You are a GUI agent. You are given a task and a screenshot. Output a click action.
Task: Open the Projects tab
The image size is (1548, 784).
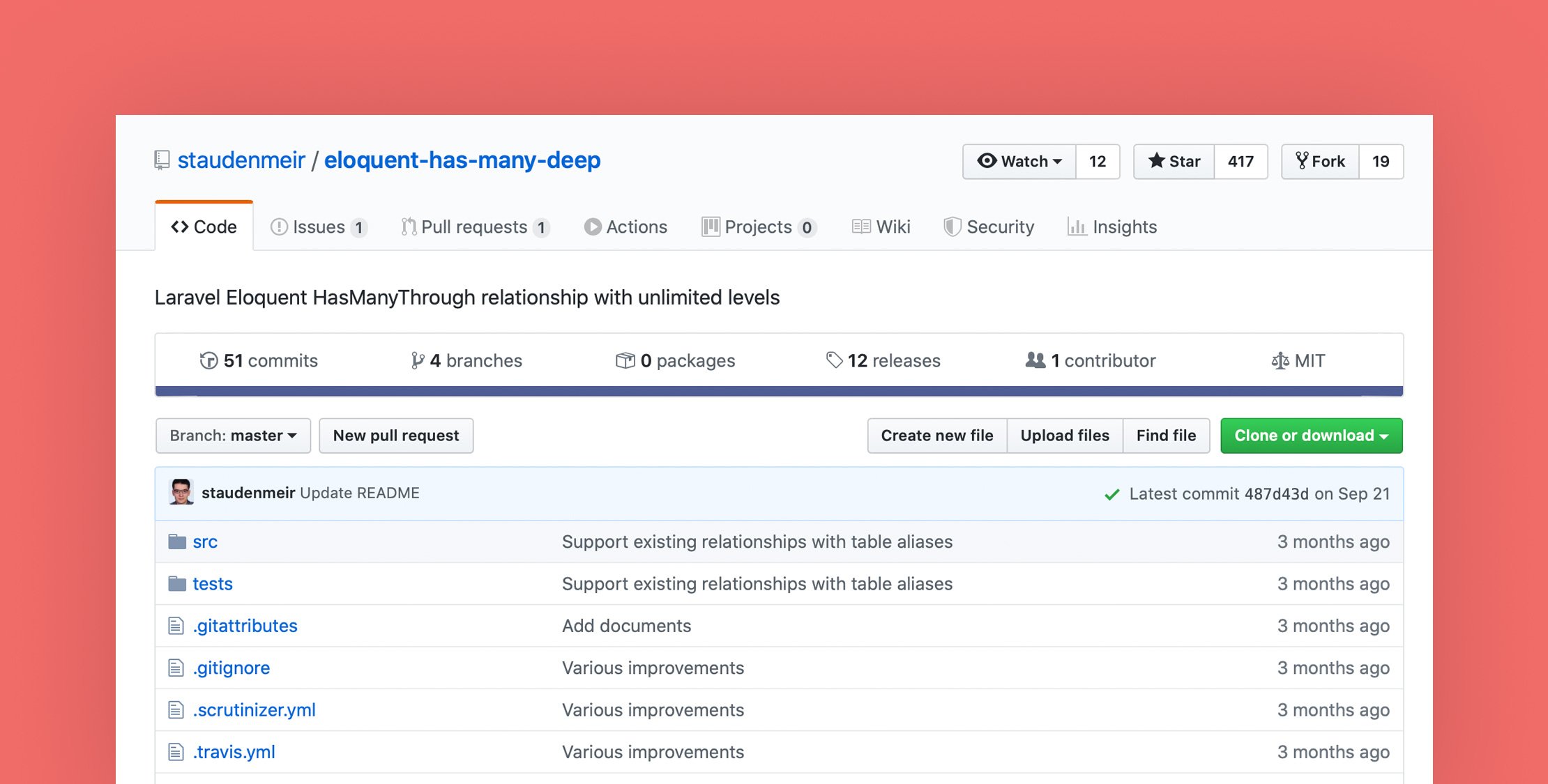coord(759,227)
